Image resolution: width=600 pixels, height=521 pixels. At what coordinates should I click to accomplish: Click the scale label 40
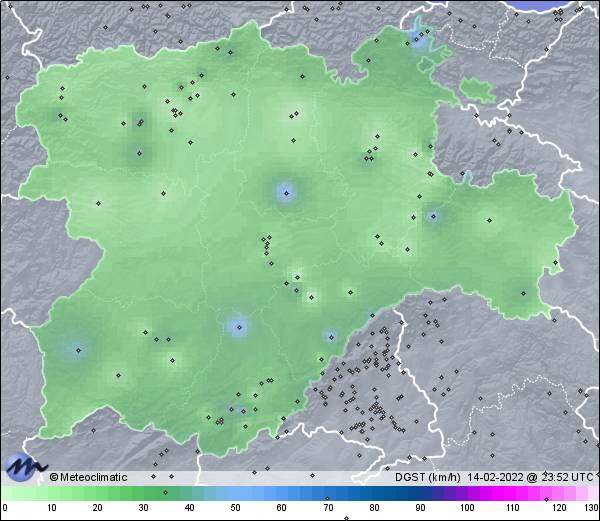(189, 508)
